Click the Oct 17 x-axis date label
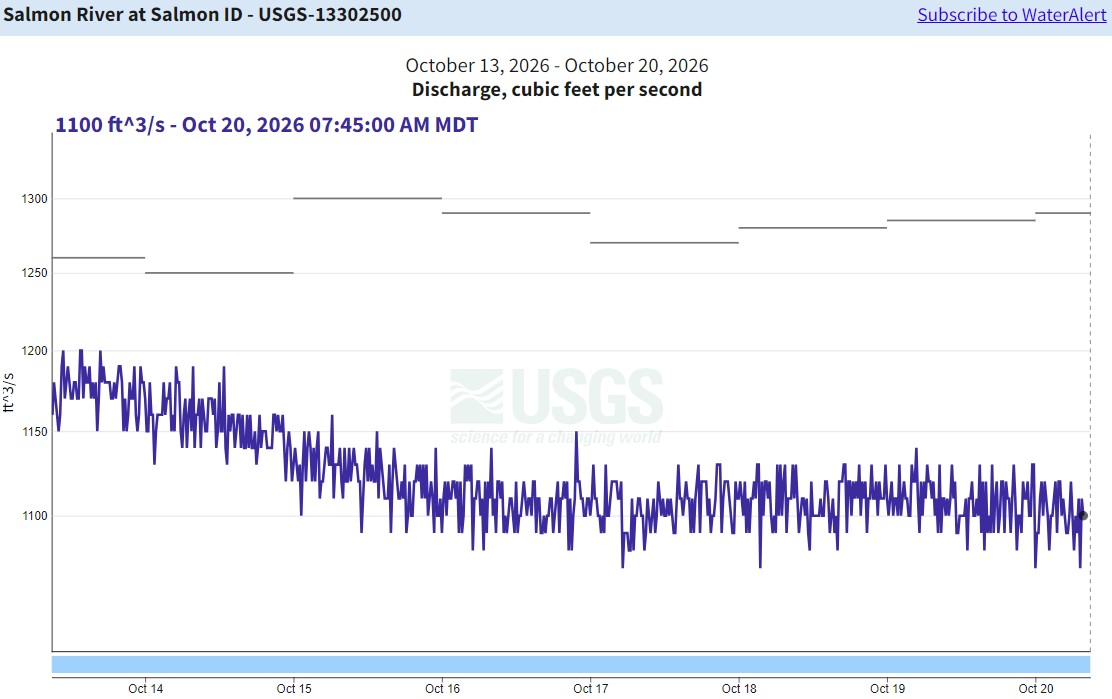Screen dimensions: 1112x699 click(591, 688)
